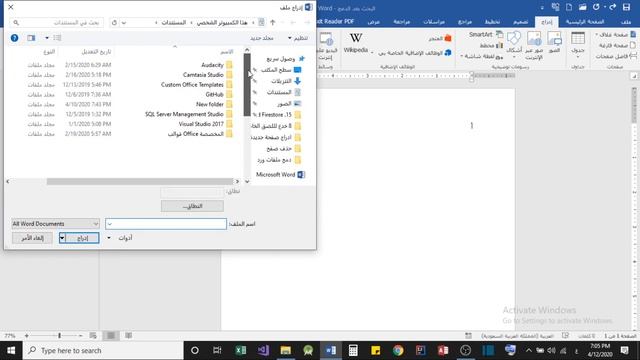Click the file name input field
The height and width of the screenshot is (360, 640).
click(166, 224)
